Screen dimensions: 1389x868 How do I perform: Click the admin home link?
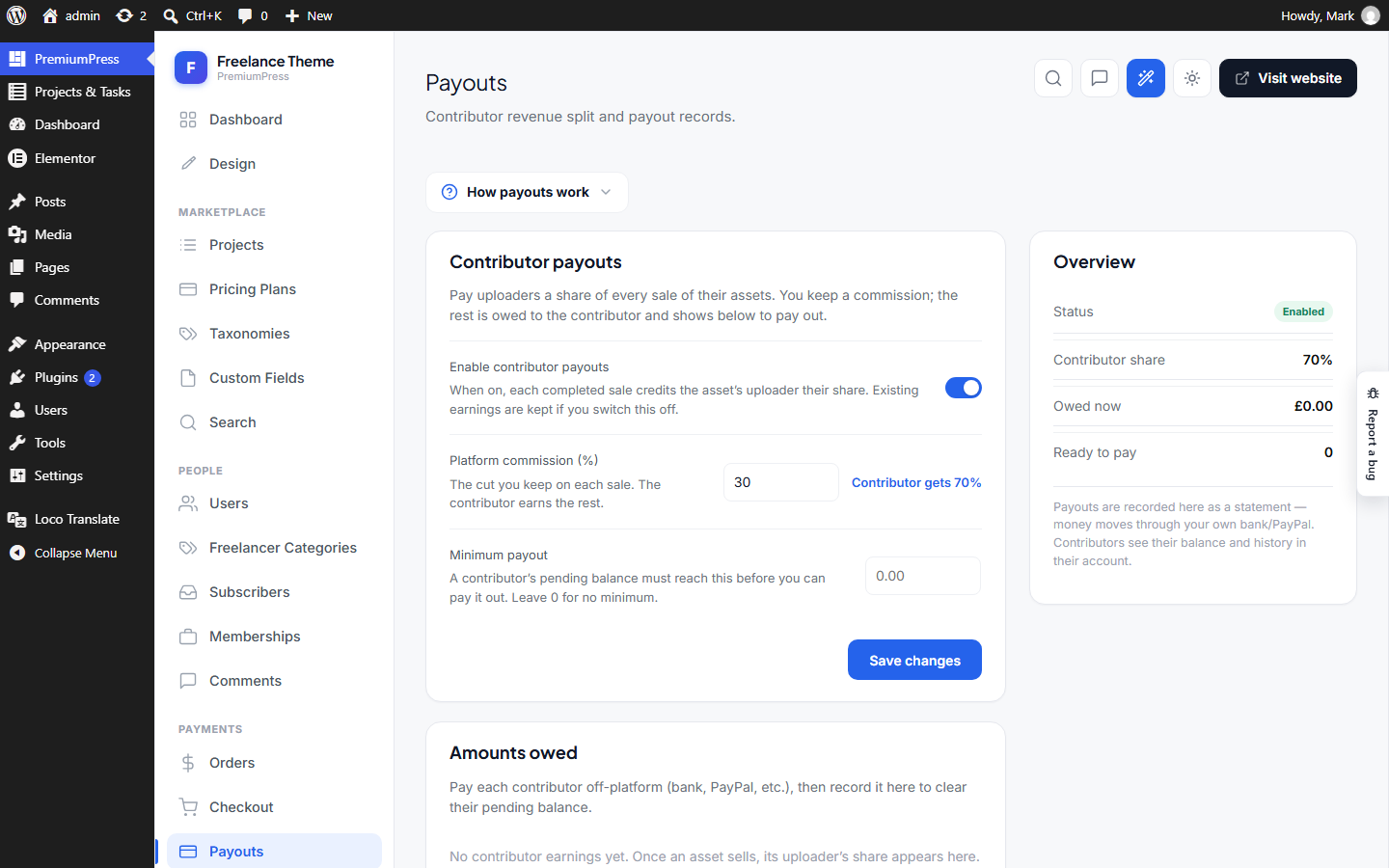click(x=71, y=15)
